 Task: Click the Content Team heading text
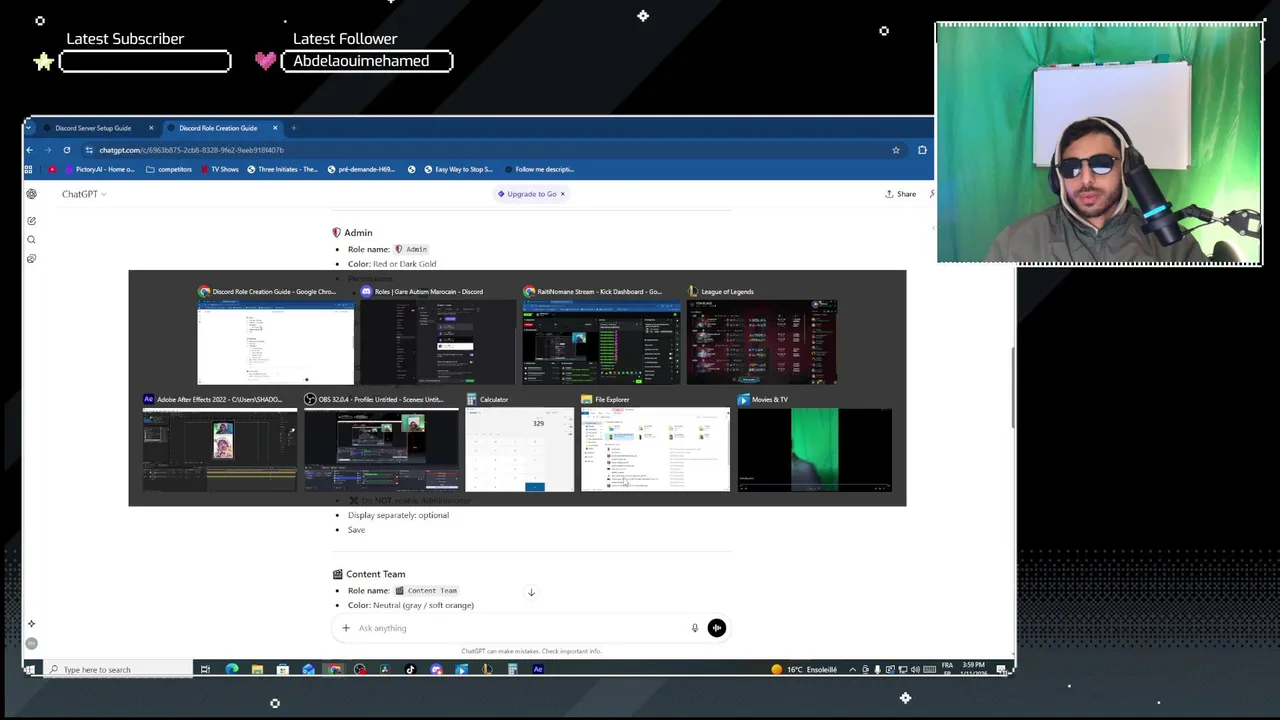pos(375,574)
